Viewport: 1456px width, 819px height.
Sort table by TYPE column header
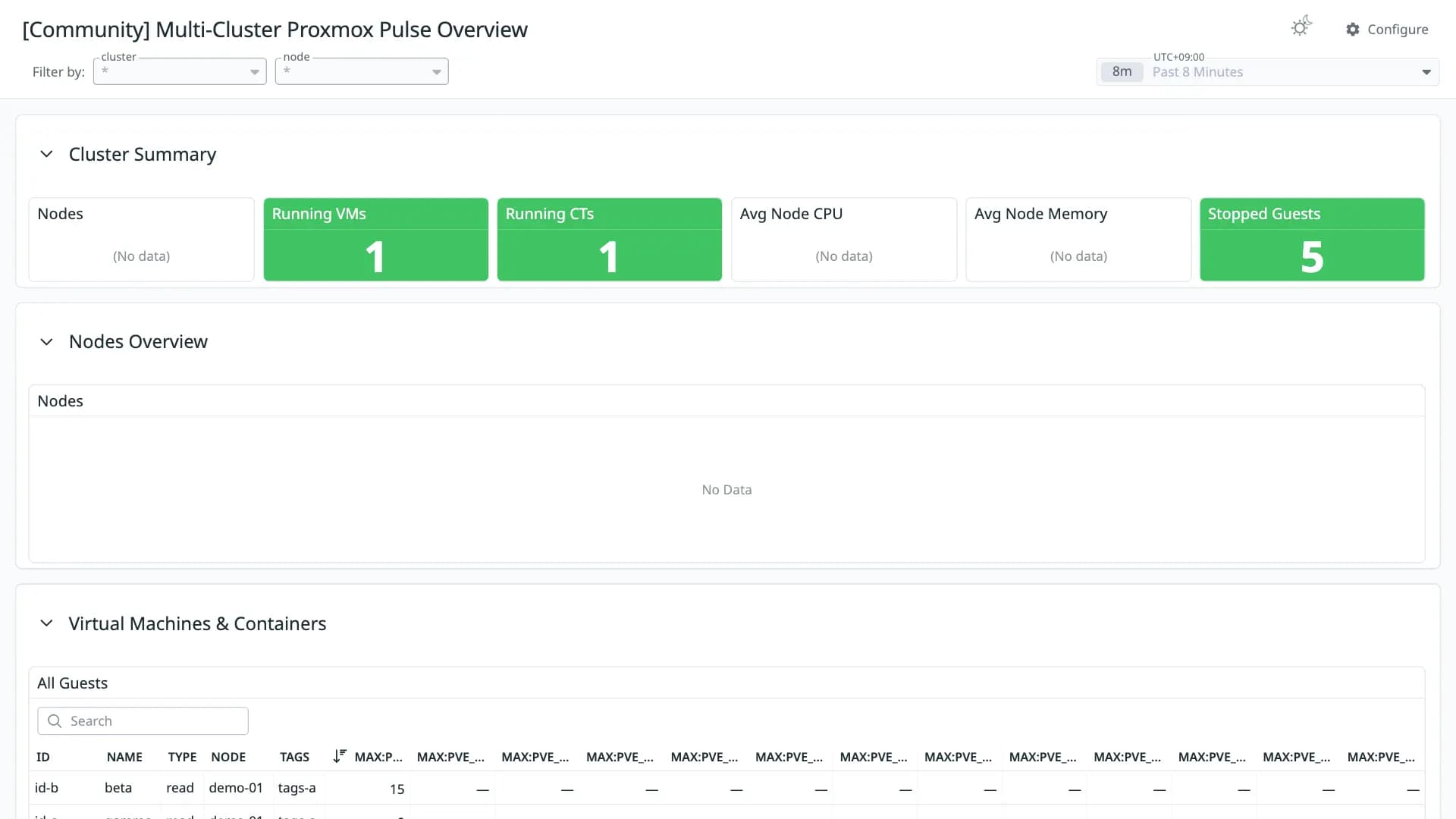[x=182, y=757]
